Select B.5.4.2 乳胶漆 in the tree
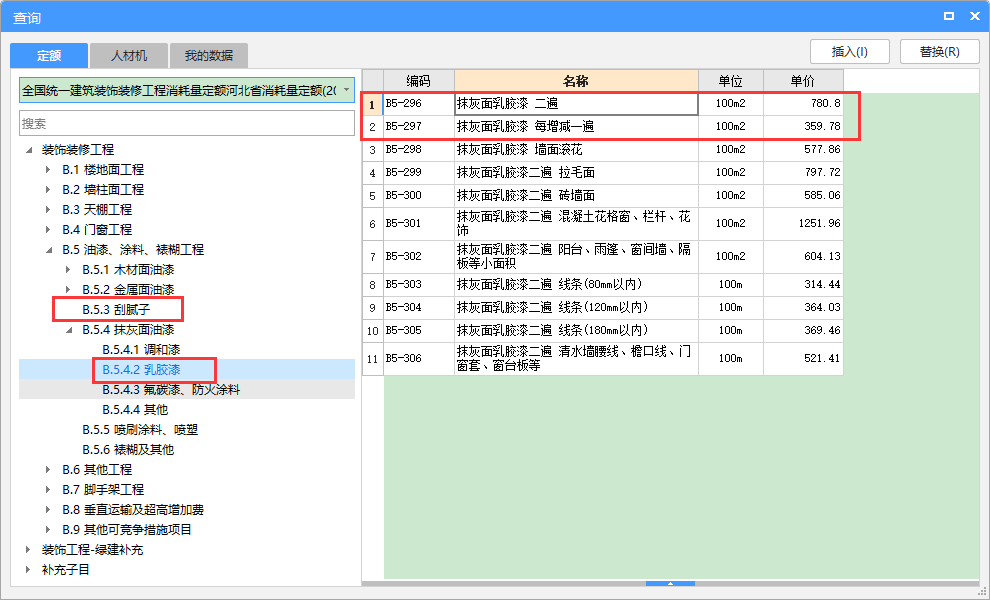The width and height of the screenshot is (990, 600). (x=141, y=369)
